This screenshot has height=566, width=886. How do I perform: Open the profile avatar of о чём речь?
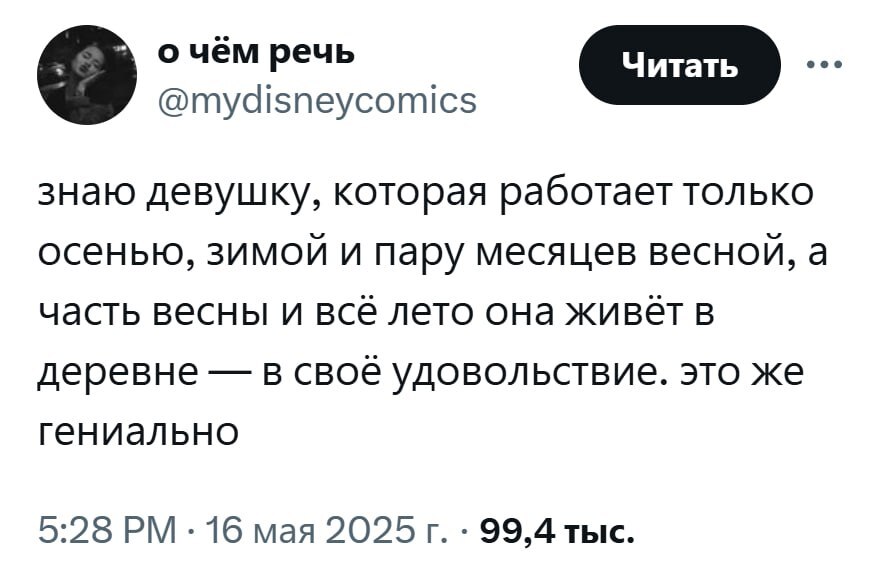pos(82,76)
